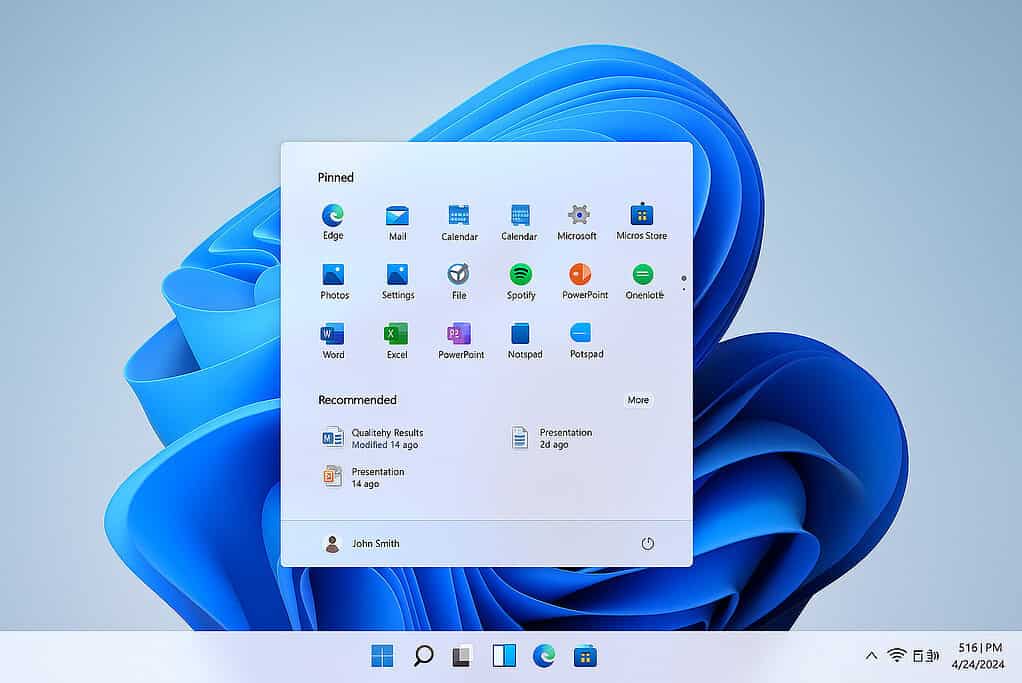The height and width of the screenshot is (683, 1022).
Task: Open Wi-Fi network status in tray
Action: pyautogui.click(x=897, y=655)
